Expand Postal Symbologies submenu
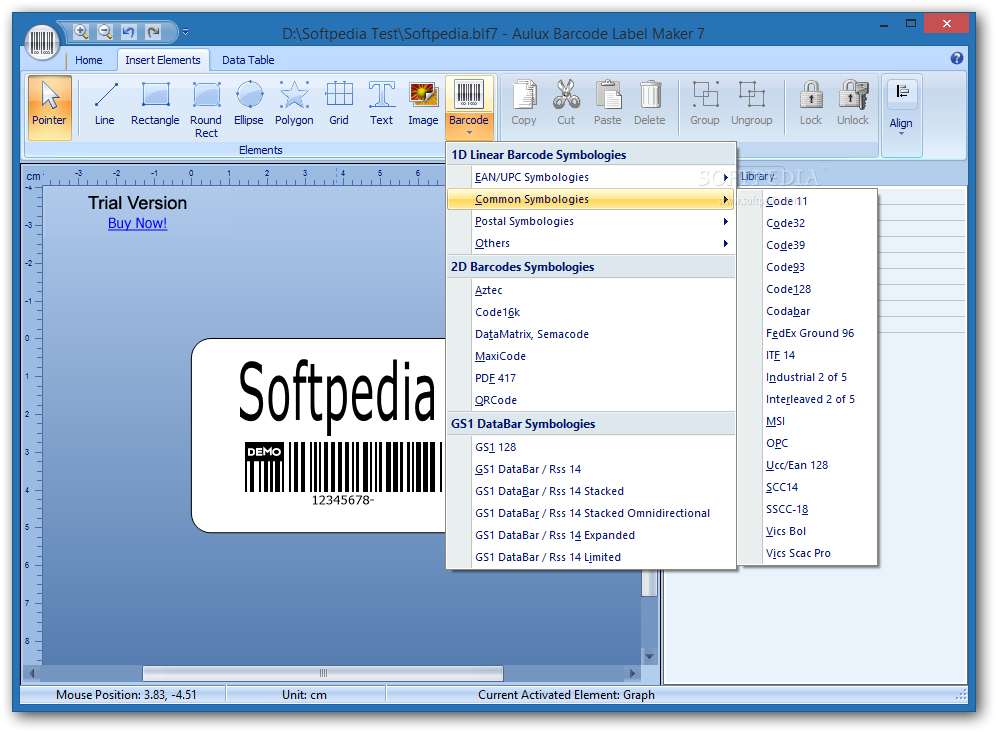The image size is (996, 732). 591,221
